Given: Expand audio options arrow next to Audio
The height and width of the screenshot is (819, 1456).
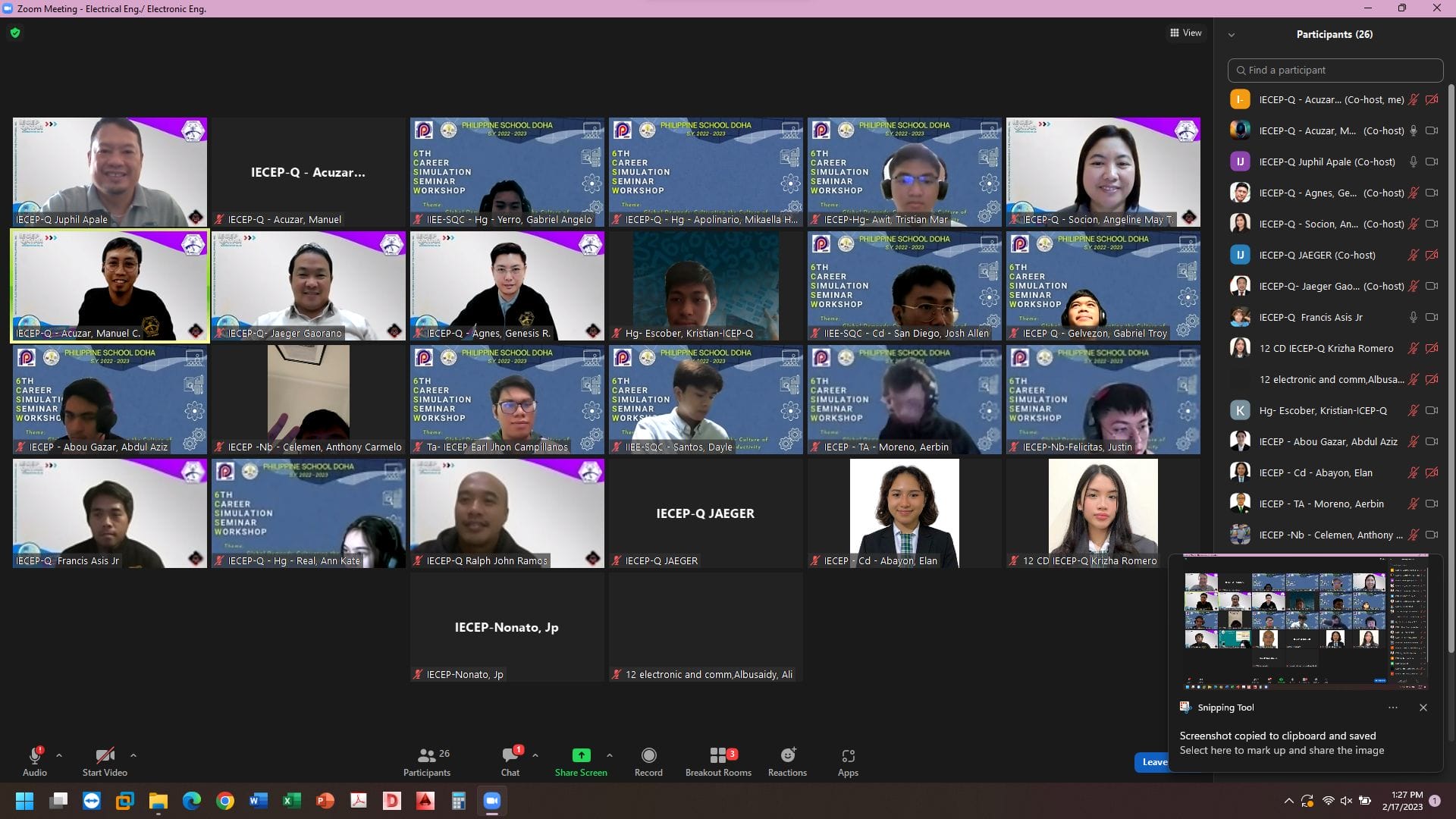Looking at the screenshot, I should [x=59, y=755].
